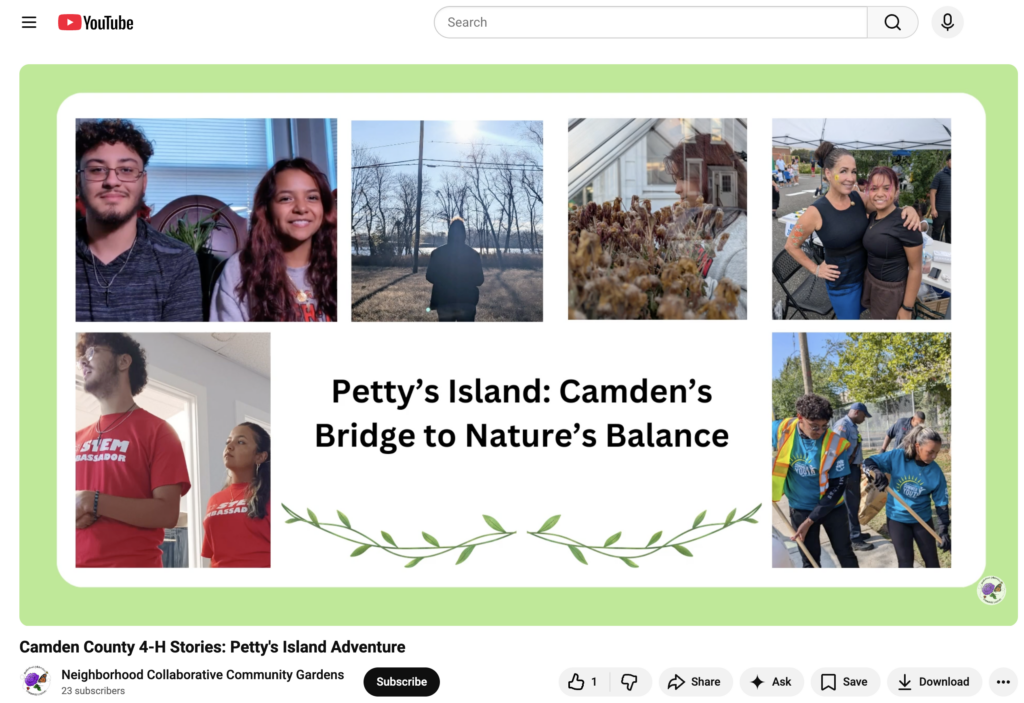
Task: Like this video with thumbs up
Action: click(x=582, y=682)
